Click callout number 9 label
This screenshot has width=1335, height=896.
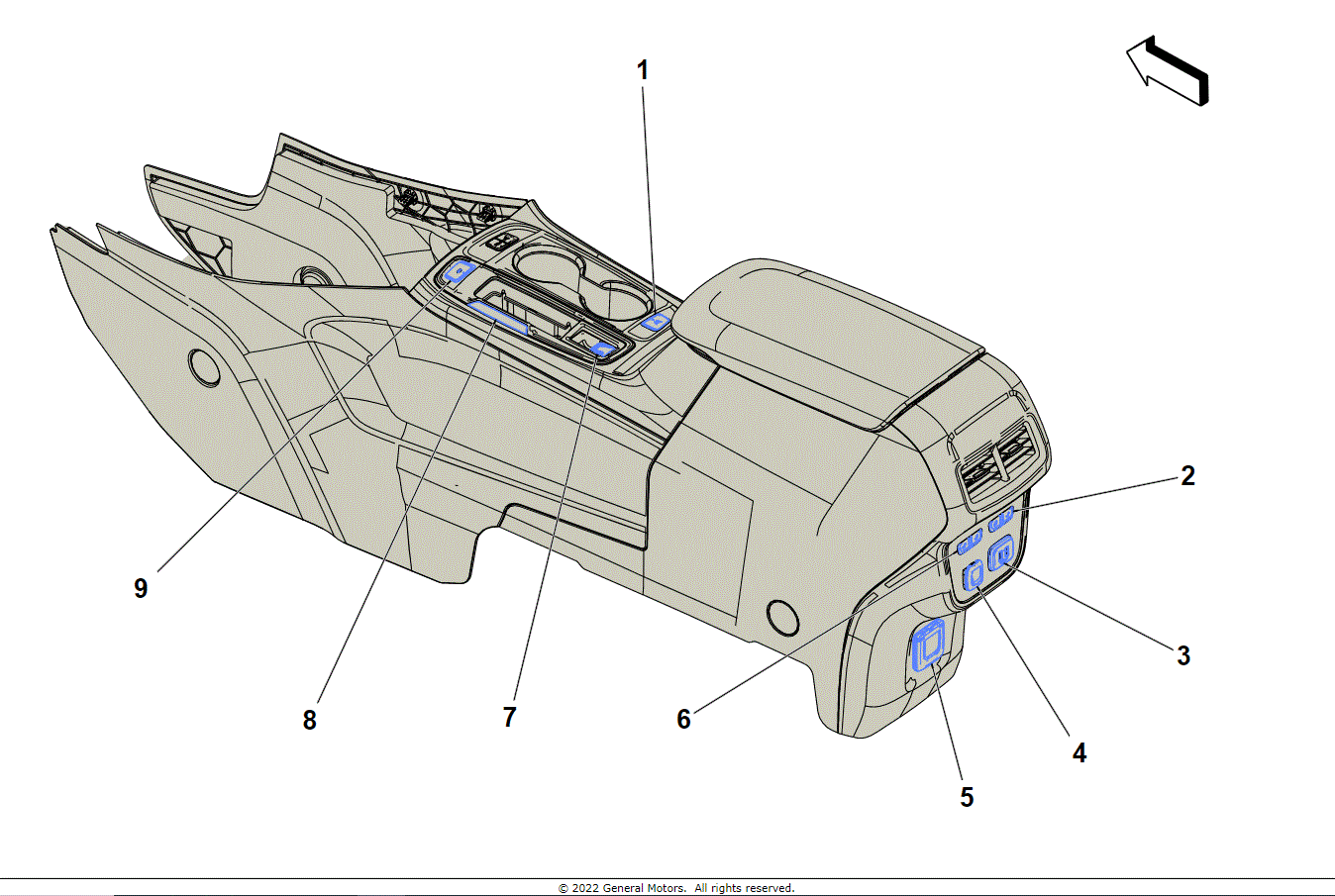[141, 588]
